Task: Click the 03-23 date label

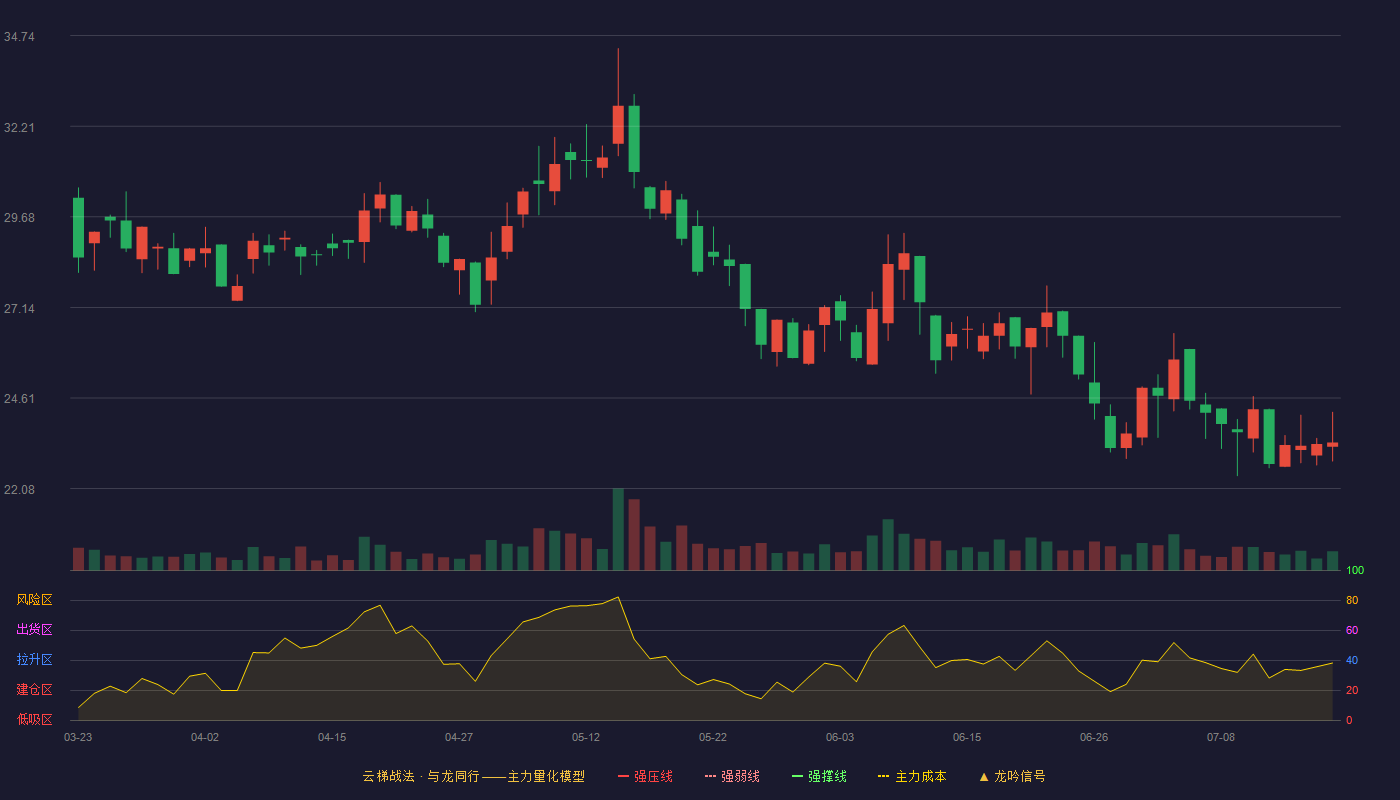Action: pos(78,737)
